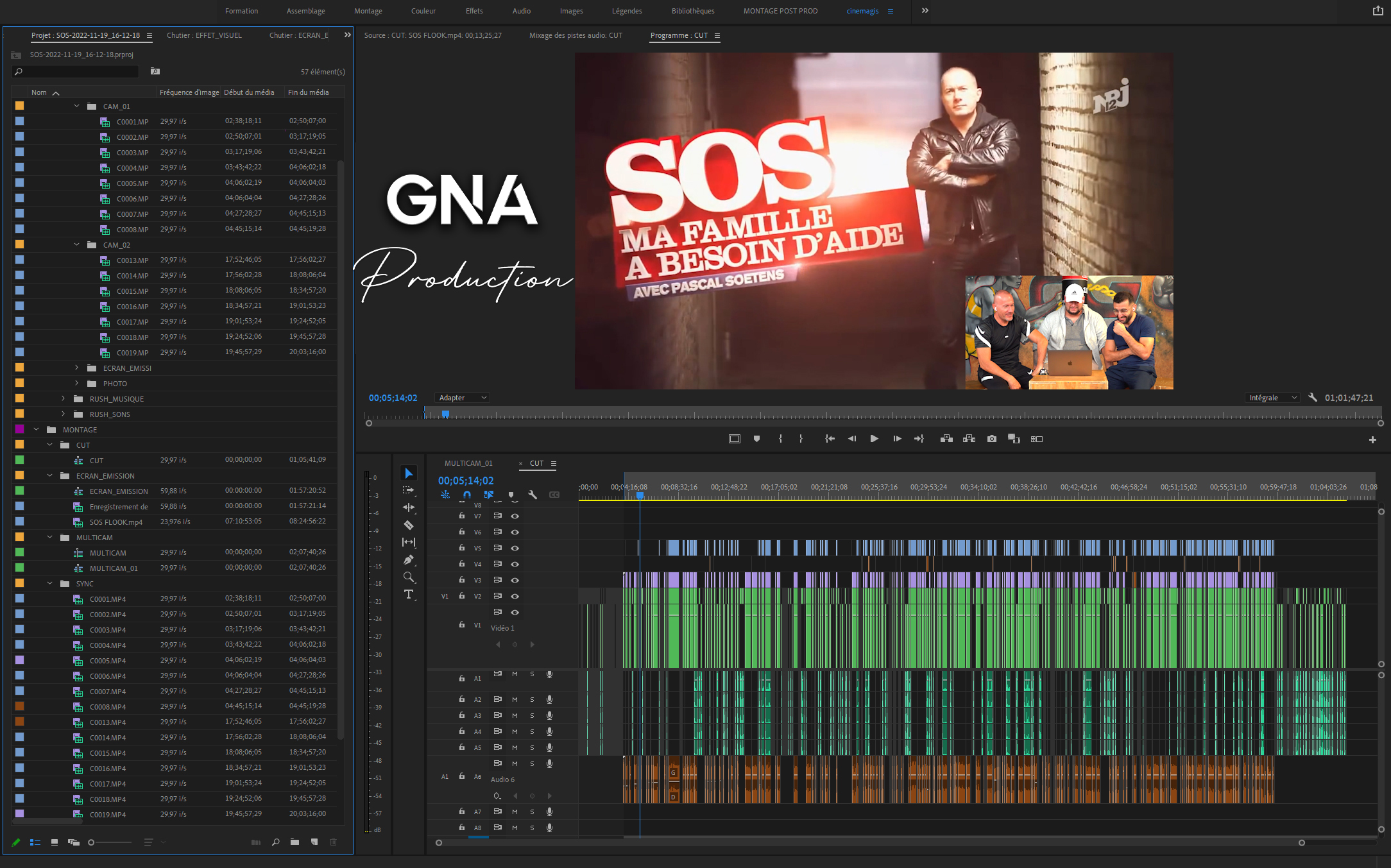The width and height of the screenshot is (1391, 868).
Task: Go to In point in Program monitor
Action: pyautogui.click(x=830, y=439)
